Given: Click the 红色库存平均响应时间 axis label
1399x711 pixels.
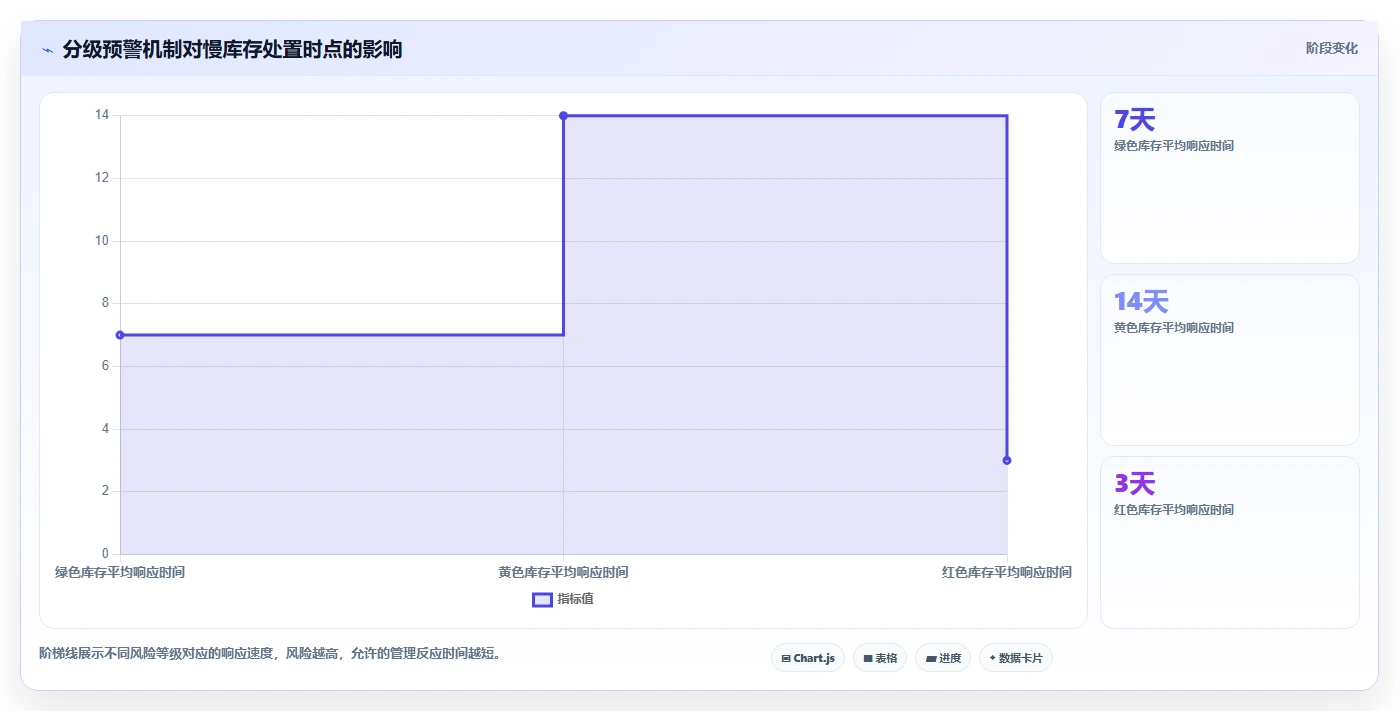Looking at the screenshot, I should tap(1007, 573).
